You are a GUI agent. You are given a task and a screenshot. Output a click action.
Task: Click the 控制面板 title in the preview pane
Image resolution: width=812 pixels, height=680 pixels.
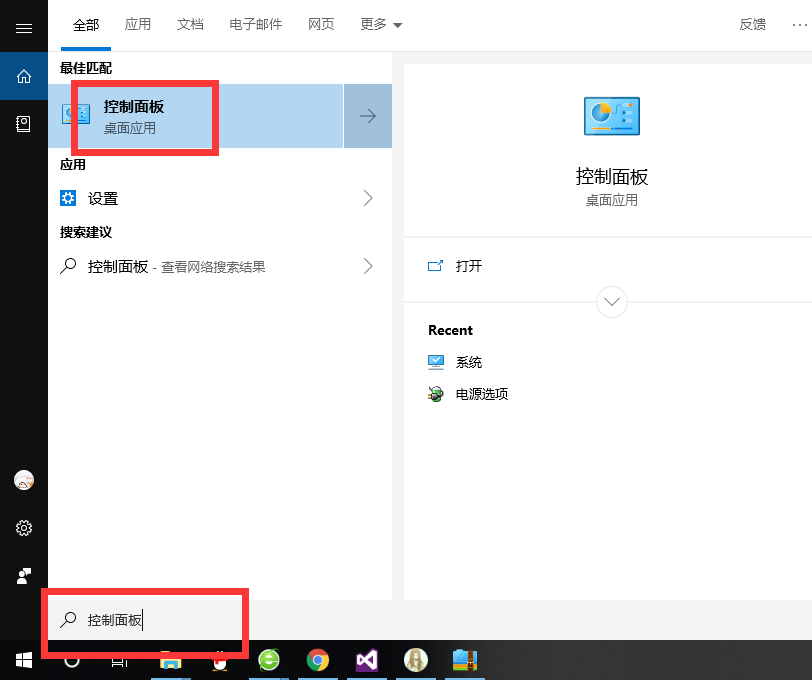612,177
